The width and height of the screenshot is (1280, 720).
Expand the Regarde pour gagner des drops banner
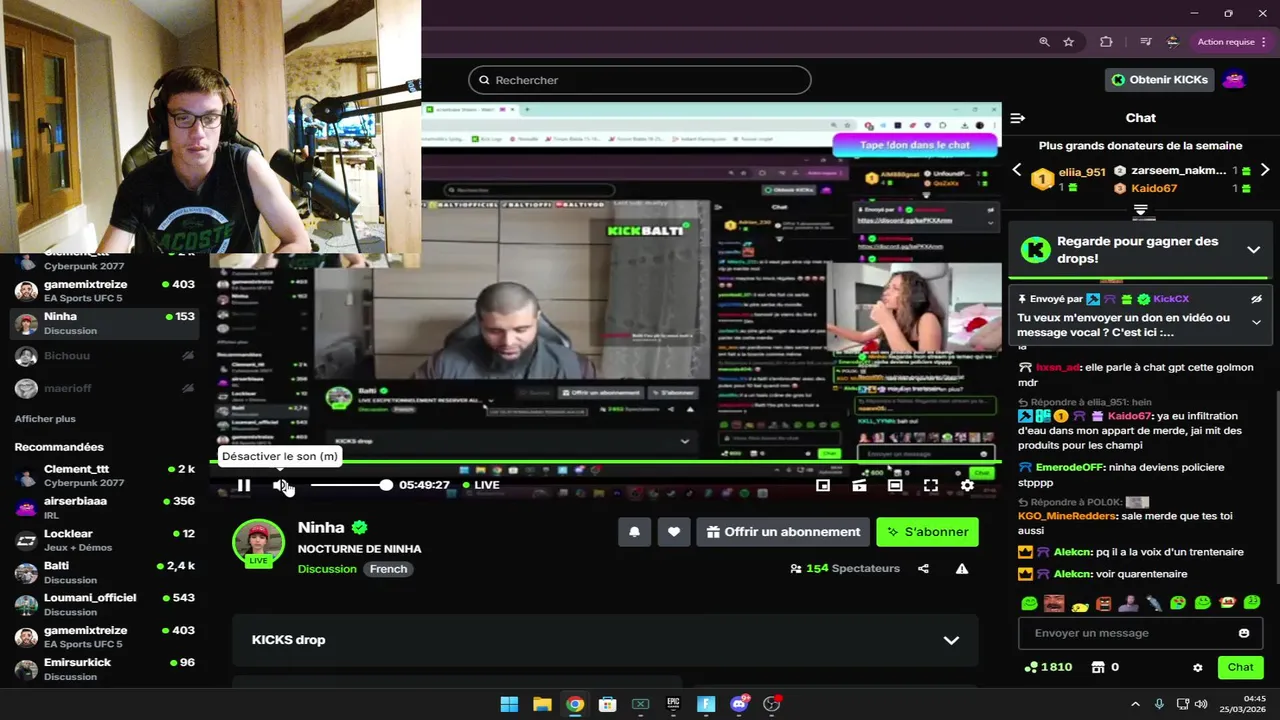tap(1254, 250)
